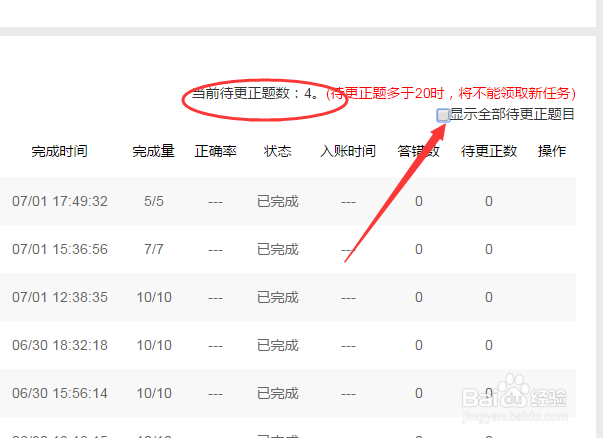The width and height of the screenshot is (603, 438).
Task: Click 待更正数 value 0 in 07/01 17:49:32 row
Action: [489, 201]
